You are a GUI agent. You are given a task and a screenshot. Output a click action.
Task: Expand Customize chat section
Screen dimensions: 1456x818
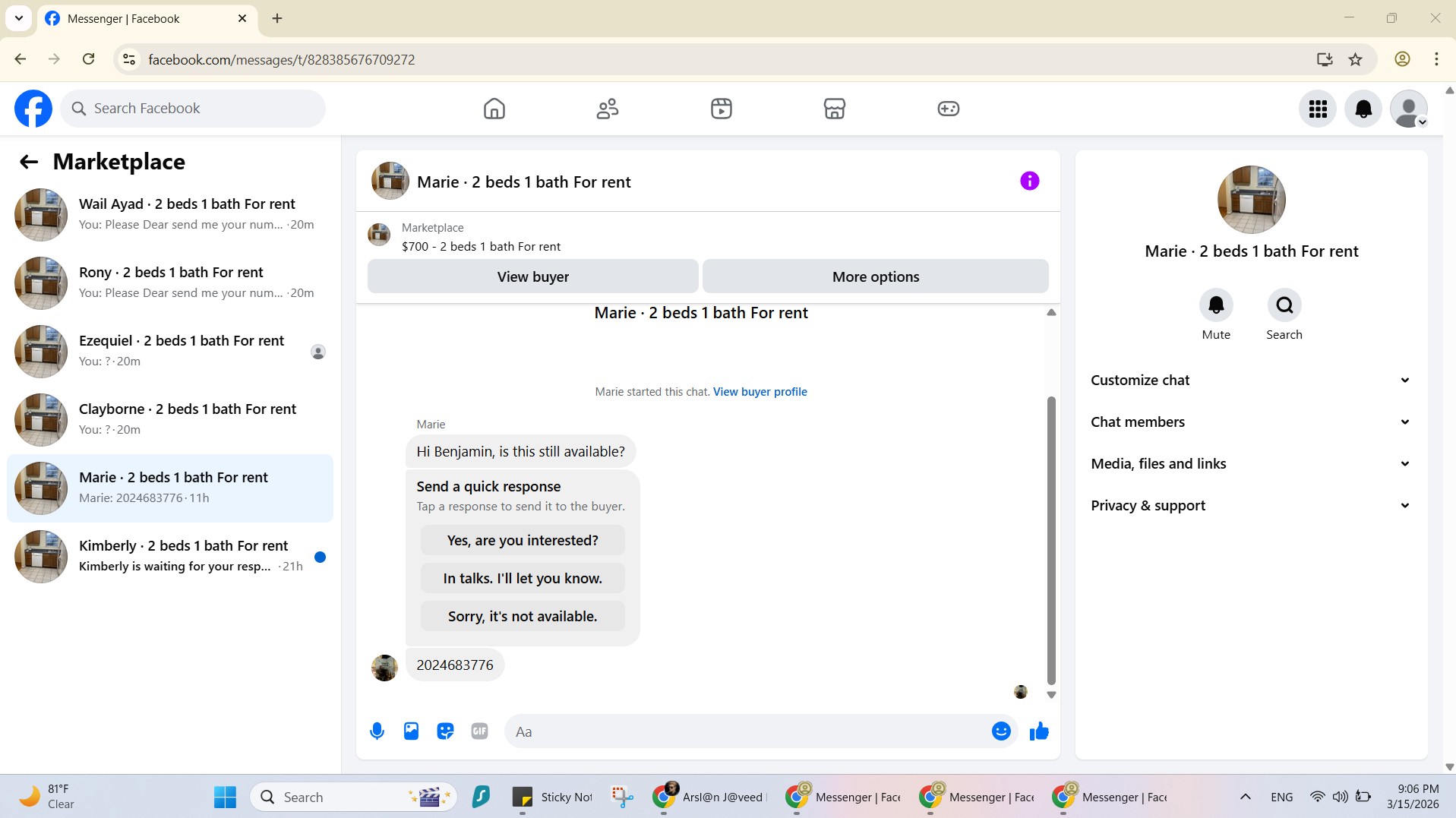point(1251,380)
